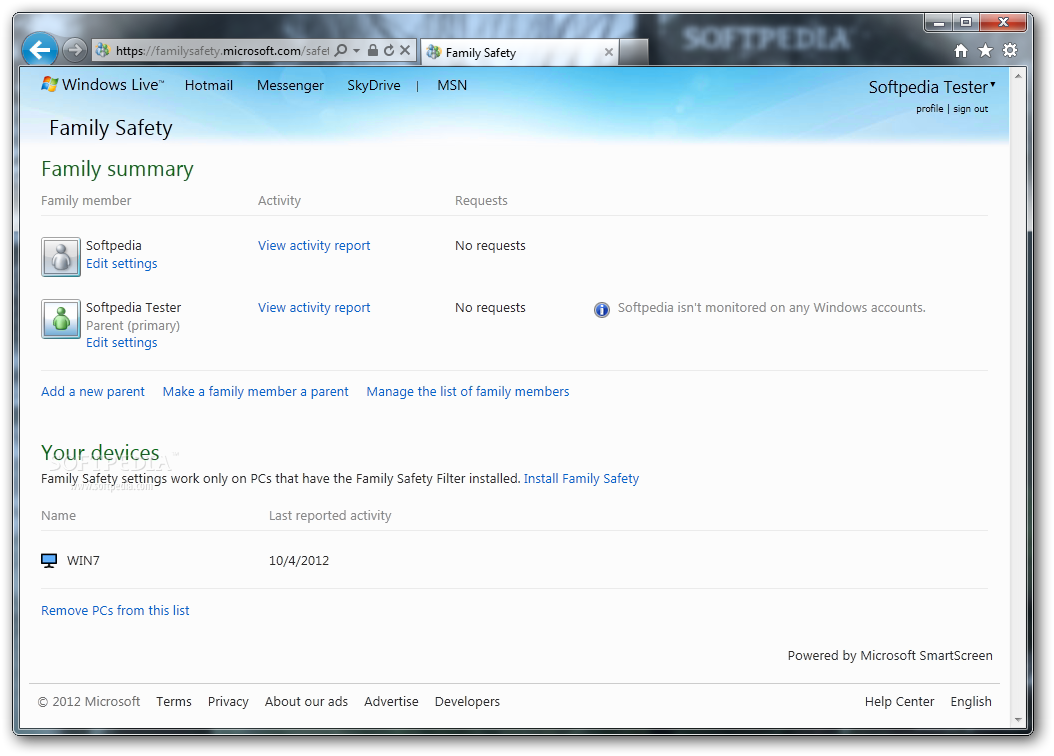Open the Help Center footer link
The image size is (1054, 756).
(899, 701)
